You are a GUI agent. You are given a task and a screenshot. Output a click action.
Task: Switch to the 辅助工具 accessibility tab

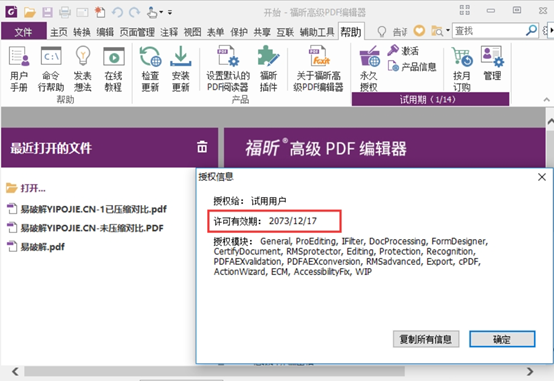[x=317, y=32]
